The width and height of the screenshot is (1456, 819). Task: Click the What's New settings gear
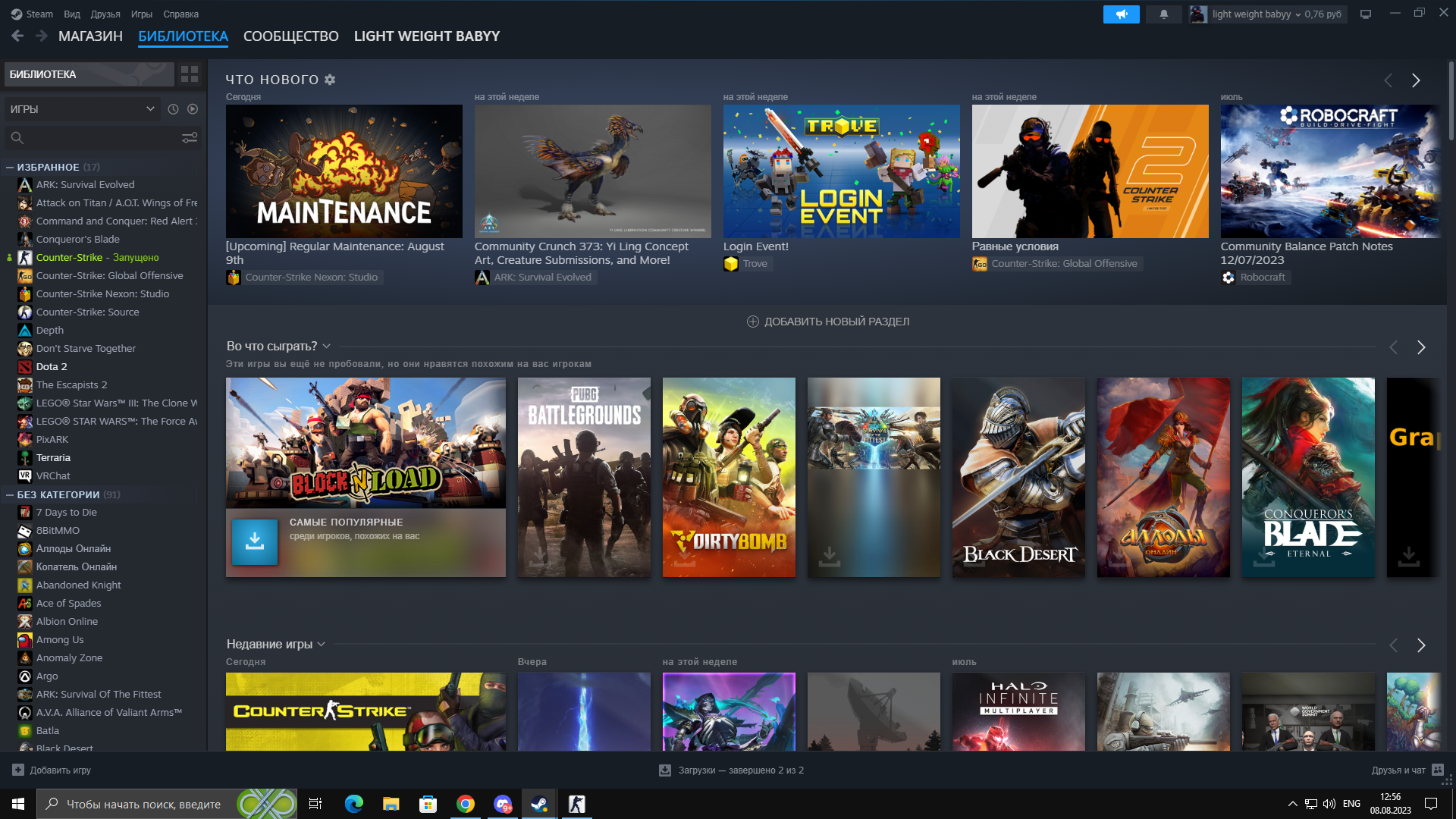330,80
